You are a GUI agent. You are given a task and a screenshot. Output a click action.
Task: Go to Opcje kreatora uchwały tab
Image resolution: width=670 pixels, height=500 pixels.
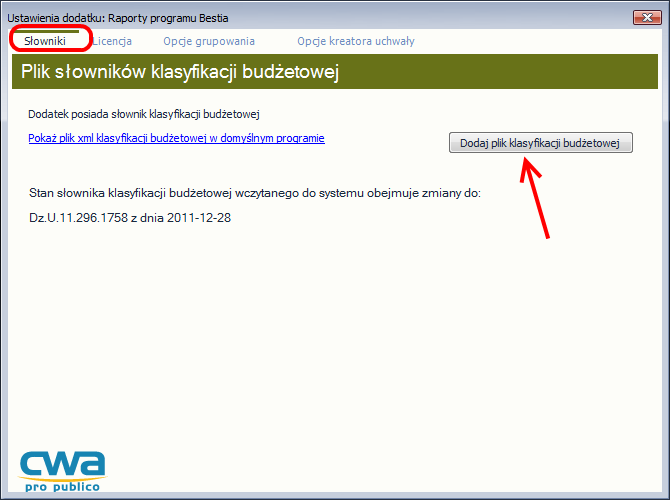[x=356, y=41]
